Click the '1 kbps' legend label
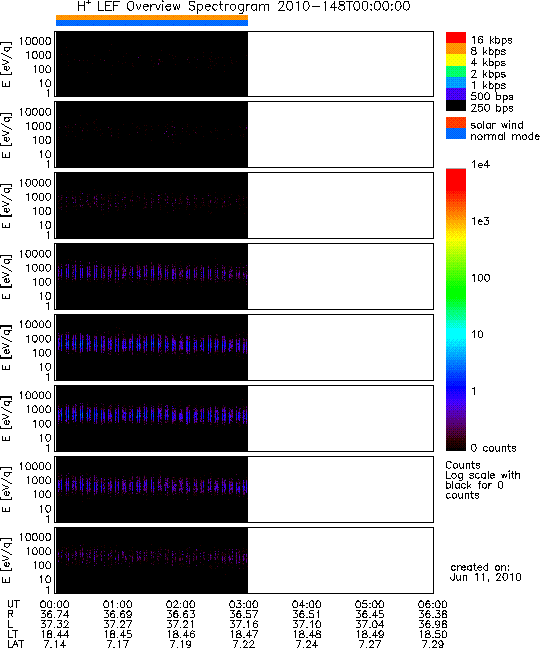The image size is (540, 648). pyautogui.click(x=488, y=86)
